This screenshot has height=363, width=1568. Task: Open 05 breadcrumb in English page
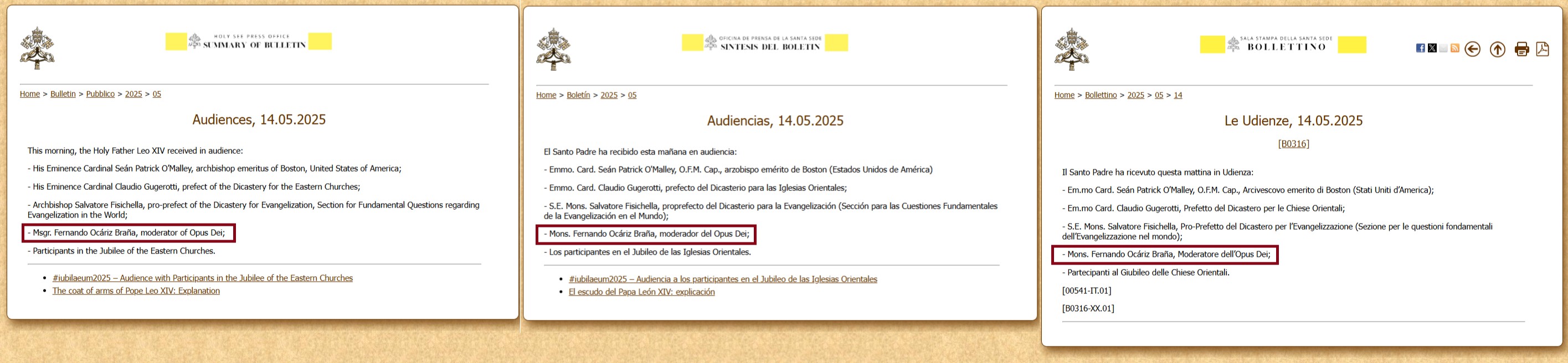(157, 94)
